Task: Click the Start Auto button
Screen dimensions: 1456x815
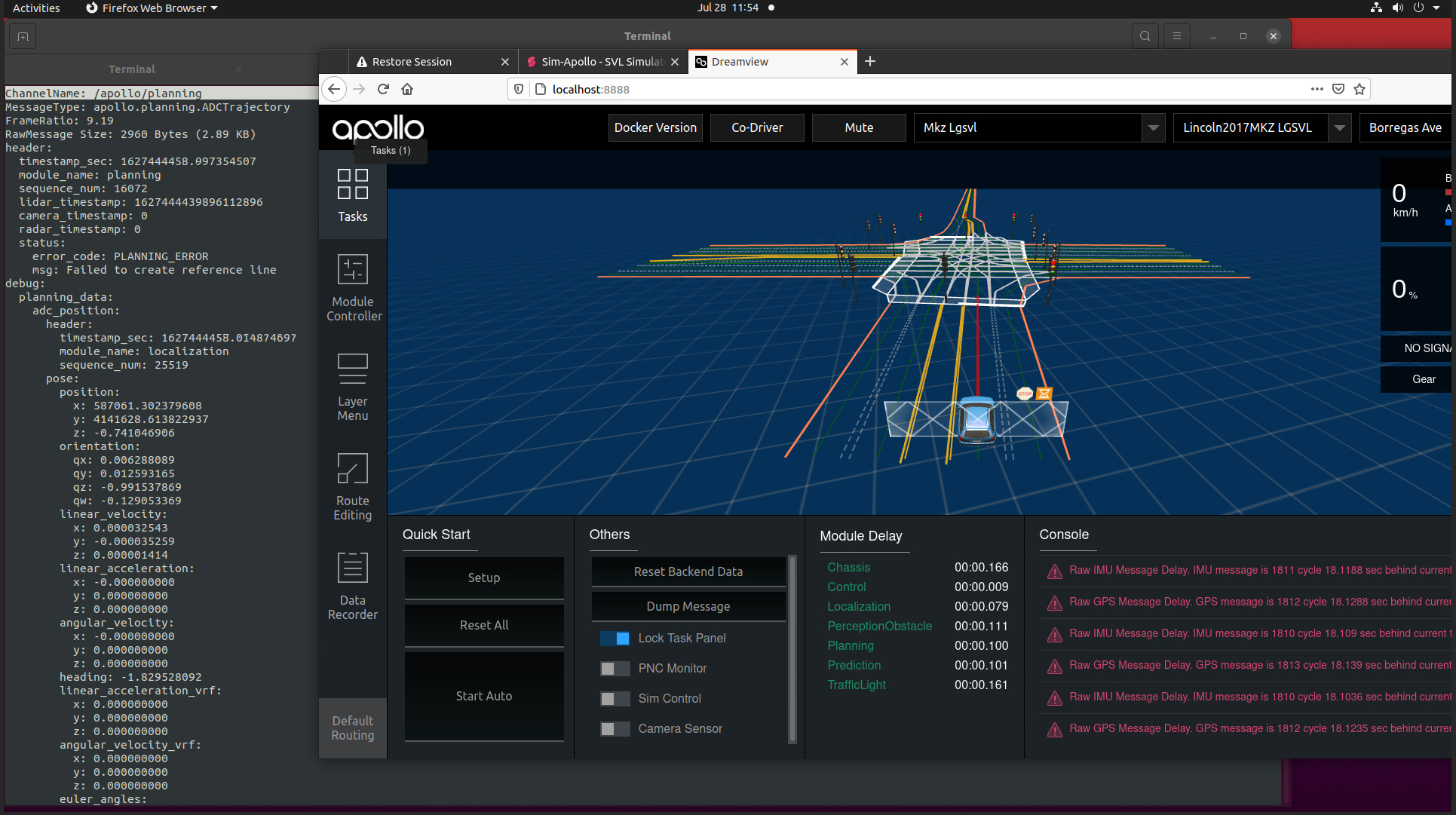Action: (483, 695)
